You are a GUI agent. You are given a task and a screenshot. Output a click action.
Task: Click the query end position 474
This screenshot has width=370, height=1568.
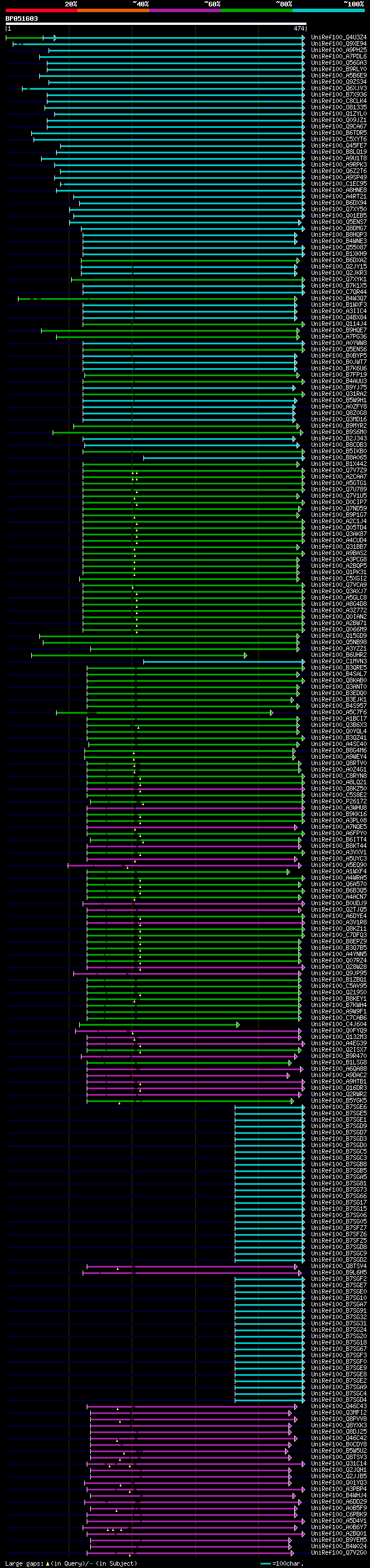(x=299, y=28)
